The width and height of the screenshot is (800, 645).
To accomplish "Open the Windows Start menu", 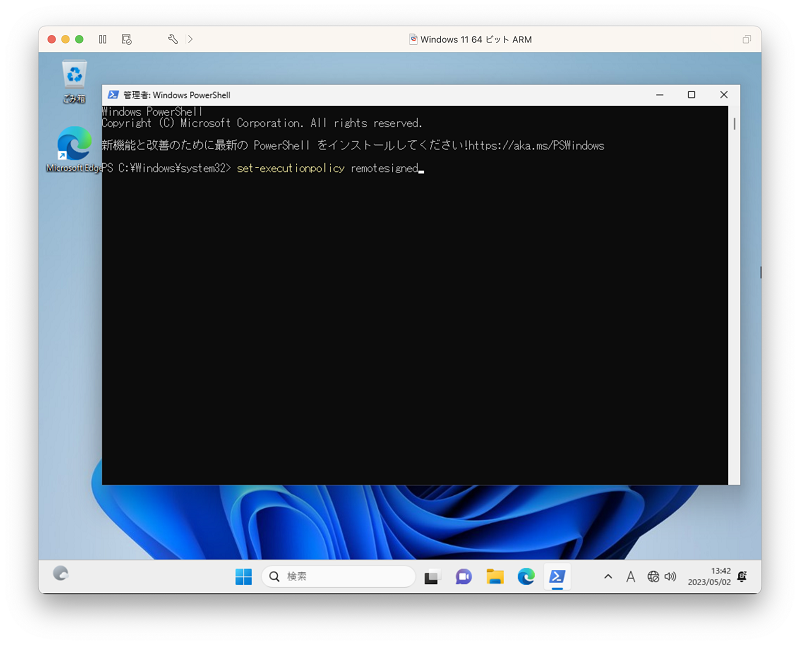I will (x=243, y=577).
